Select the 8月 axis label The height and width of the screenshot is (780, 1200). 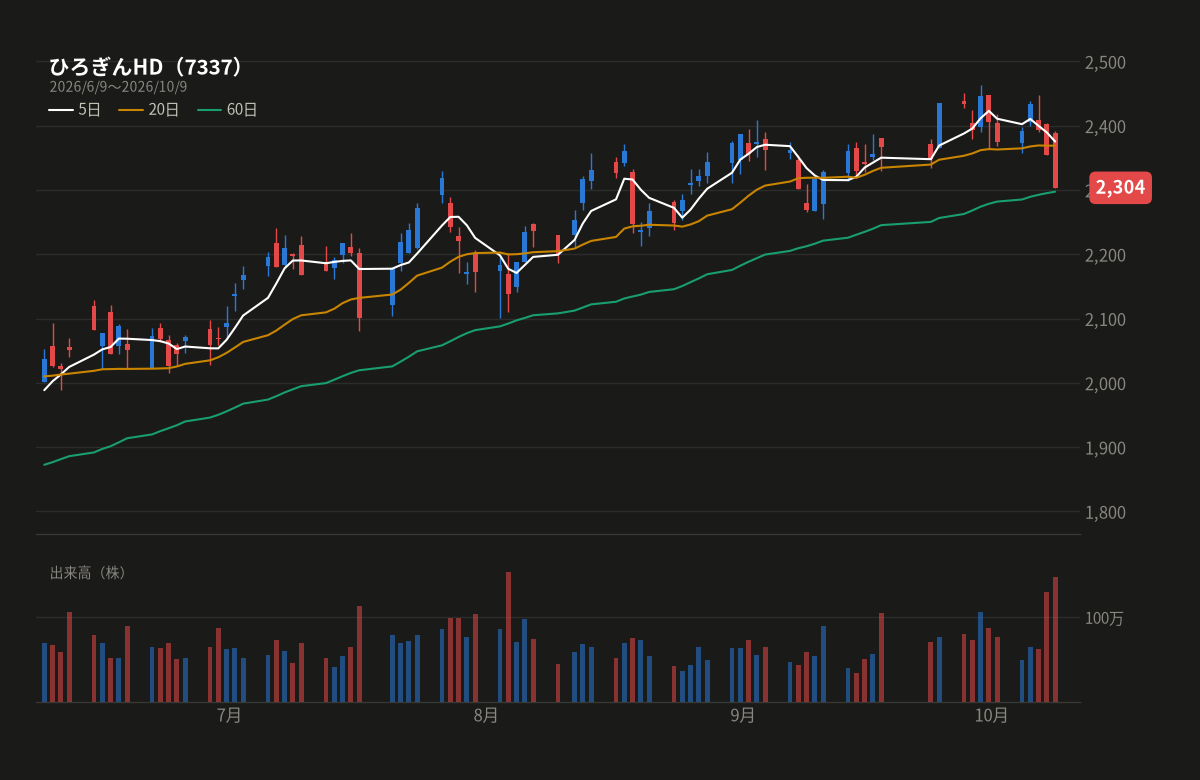486,715
